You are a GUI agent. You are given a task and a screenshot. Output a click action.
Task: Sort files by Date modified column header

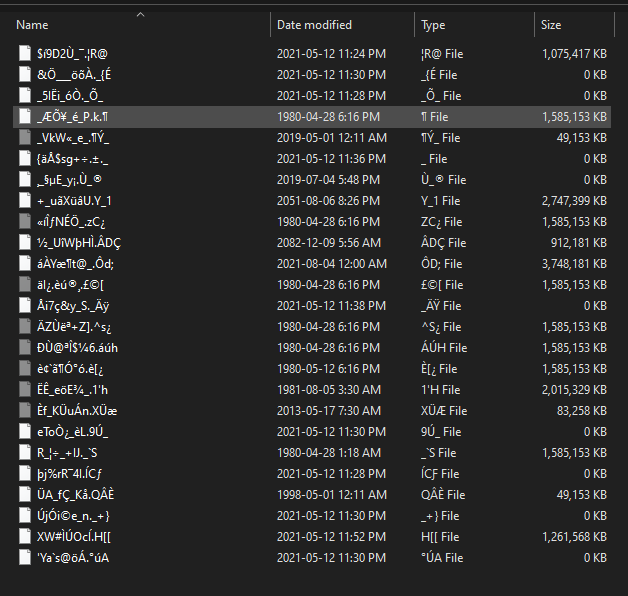(x=314, y=25)
